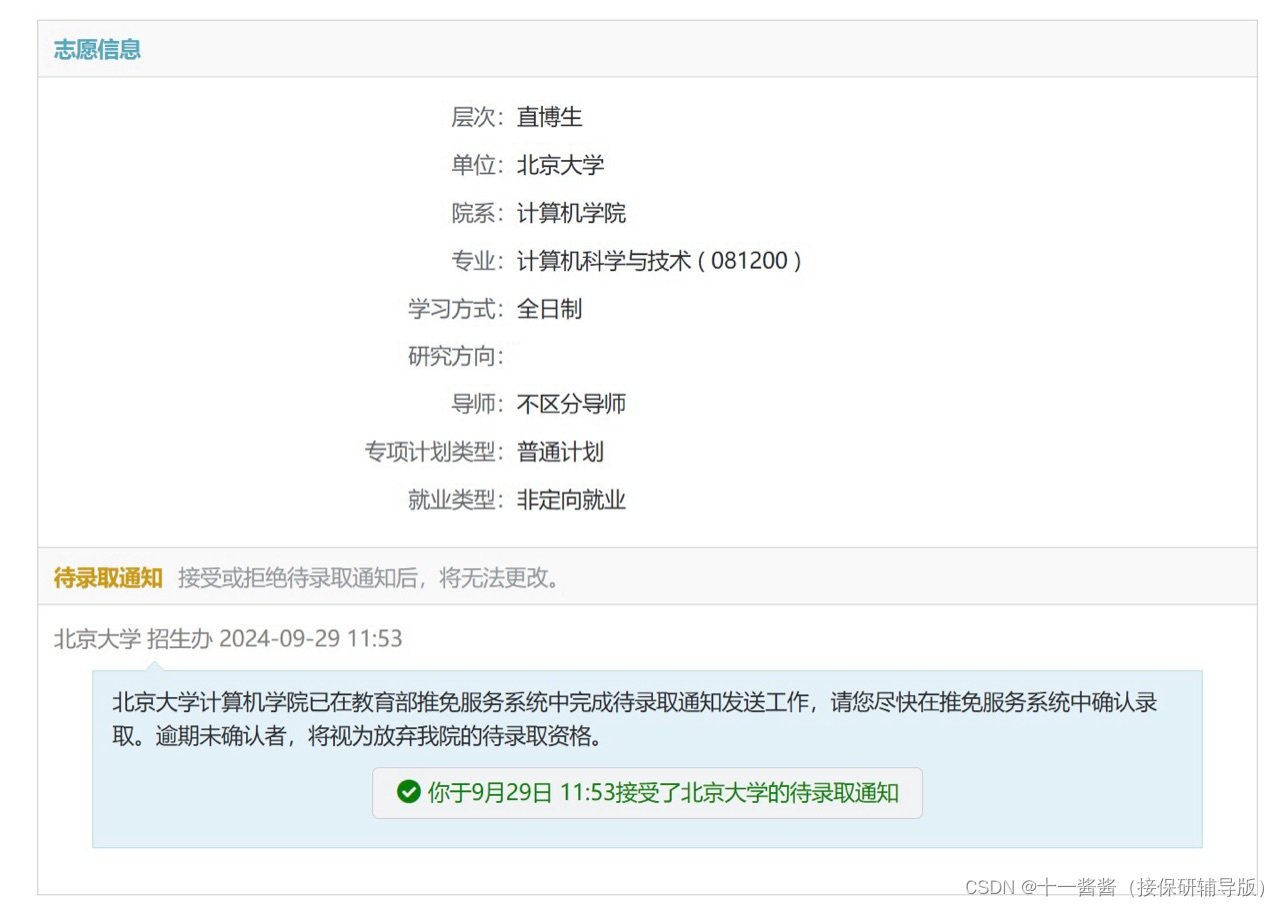Select the 就业类型 label
This screenshot has height=907, width=1280.
tap(456, 500)
